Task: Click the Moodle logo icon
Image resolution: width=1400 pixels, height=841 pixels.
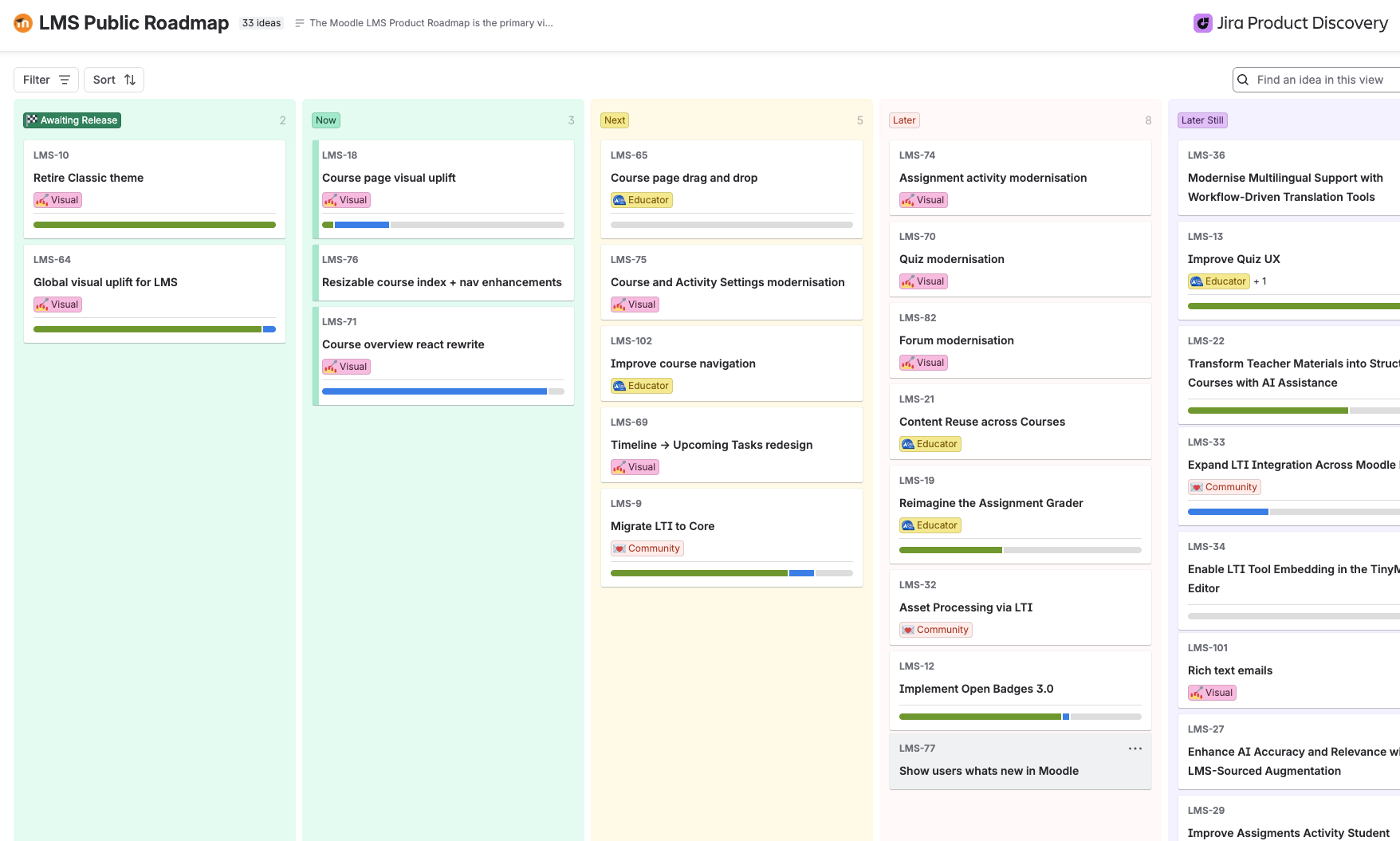Action: (23, 23)
